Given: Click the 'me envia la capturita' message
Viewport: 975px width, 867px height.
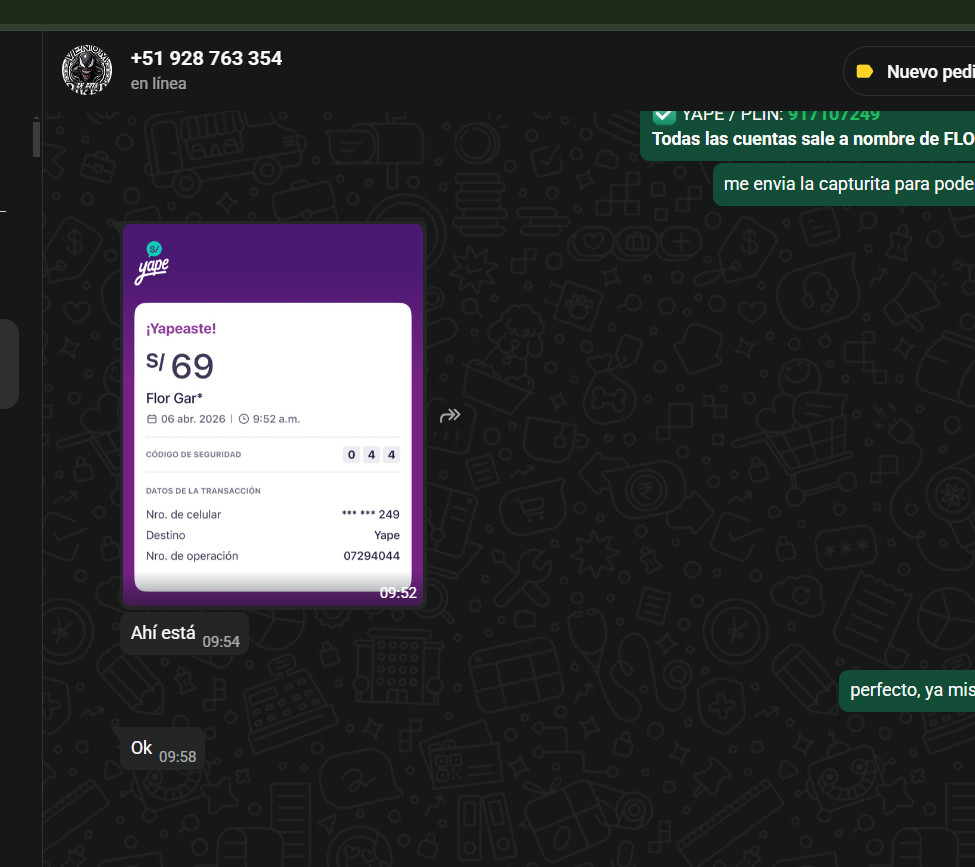Looking at the screenshot, I should point(847,184).
